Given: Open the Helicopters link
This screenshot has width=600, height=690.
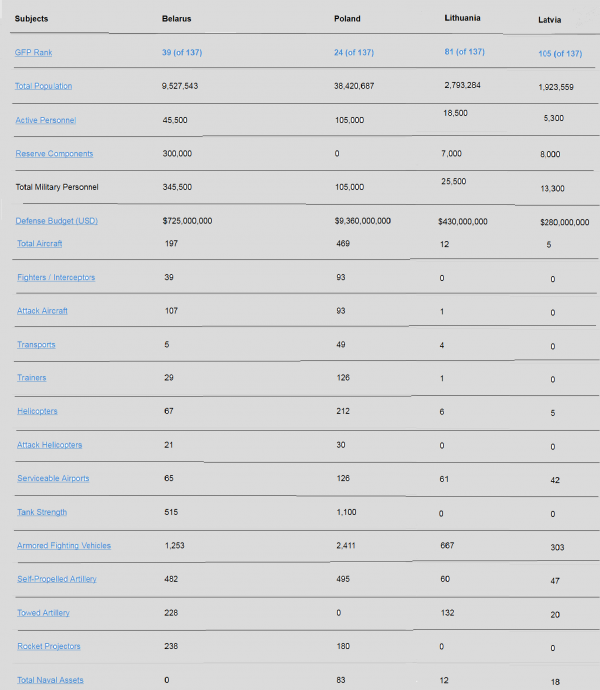Looking at the screenshot, I should click(x=37, y=412).
